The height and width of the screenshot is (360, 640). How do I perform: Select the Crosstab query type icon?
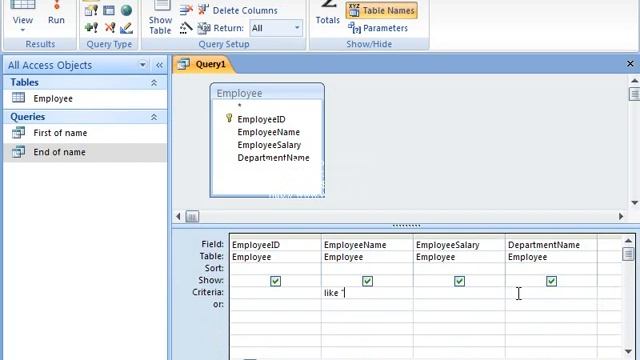[109, 10]
